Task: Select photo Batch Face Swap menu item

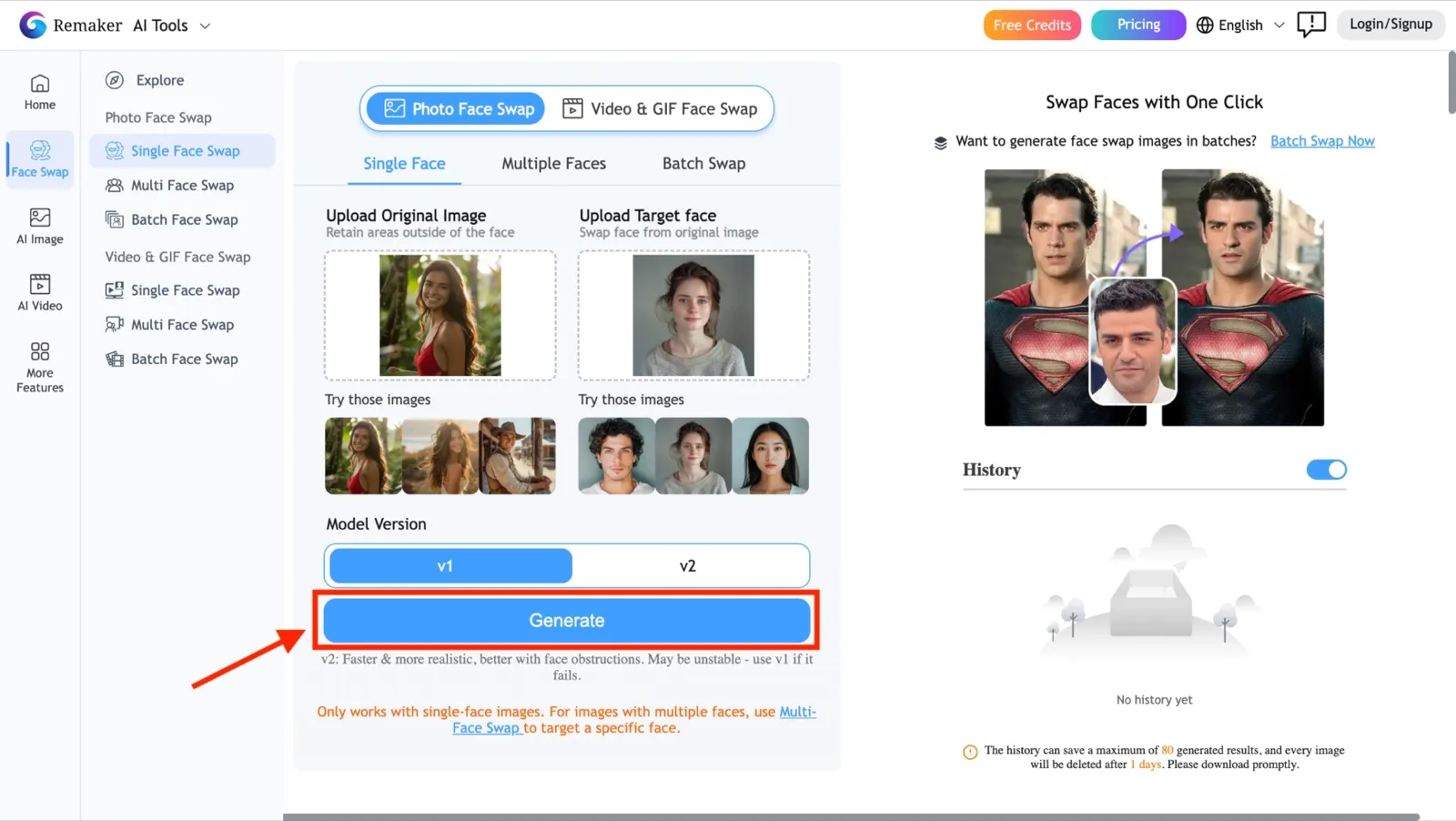Action: [x=183, y=220]
